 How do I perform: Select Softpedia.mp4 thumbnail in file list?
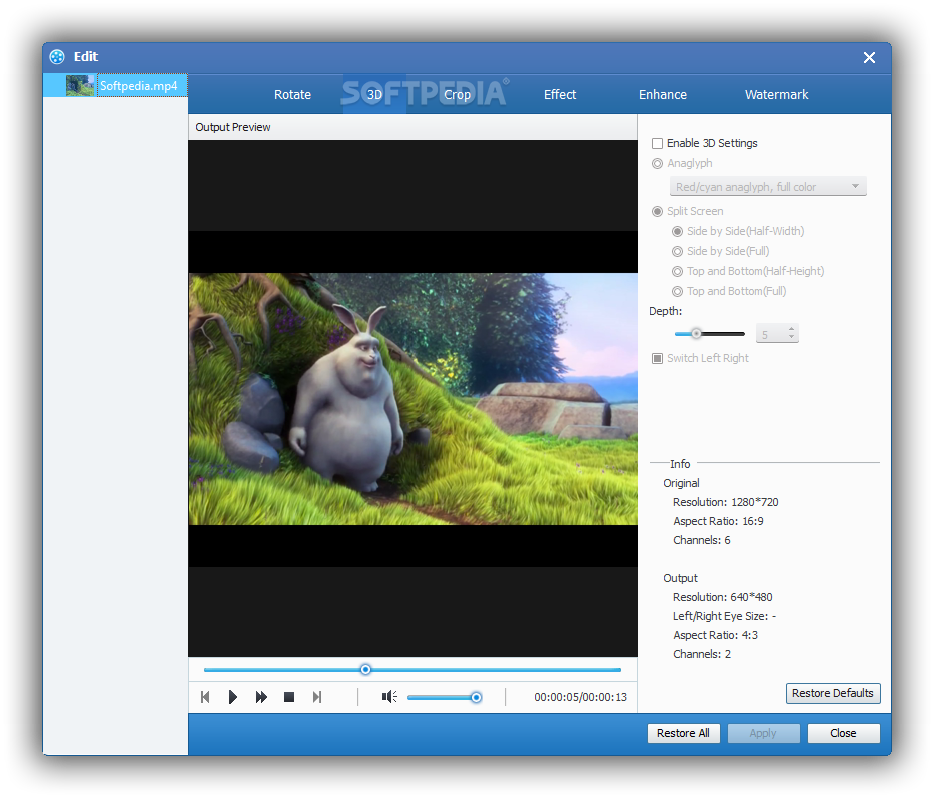80,85
